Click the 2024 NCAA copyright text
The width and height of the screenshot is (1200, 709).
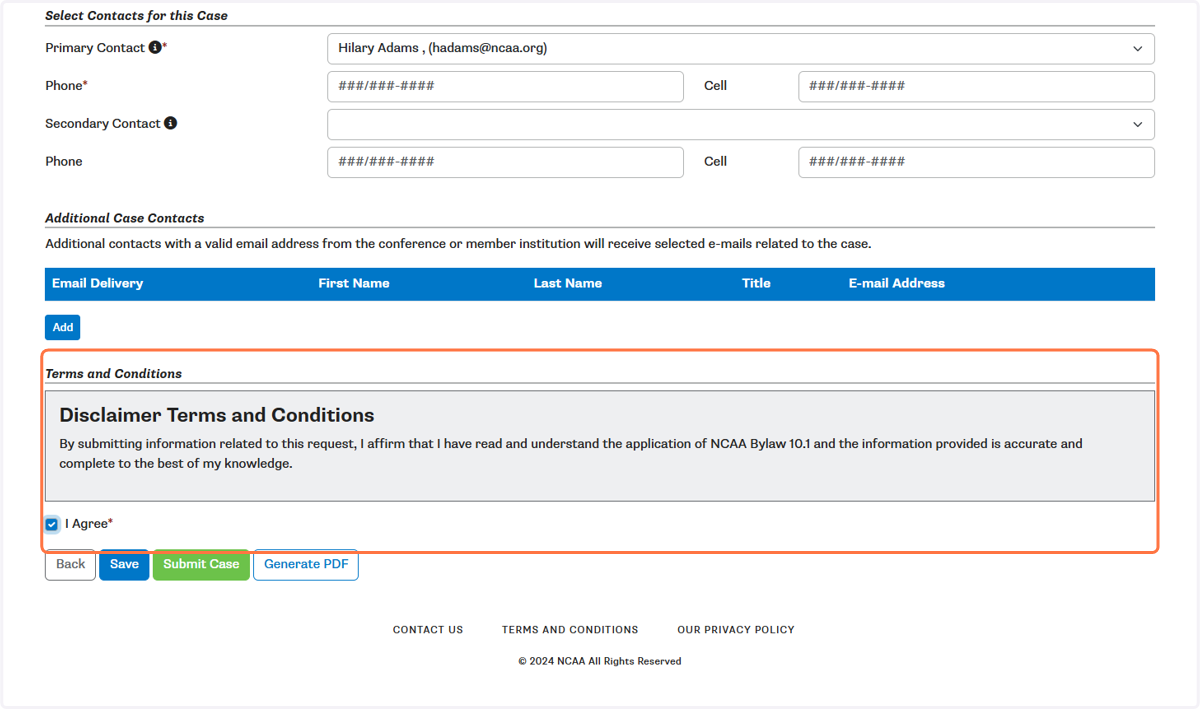pyautogui.click(x=600, y=661)
